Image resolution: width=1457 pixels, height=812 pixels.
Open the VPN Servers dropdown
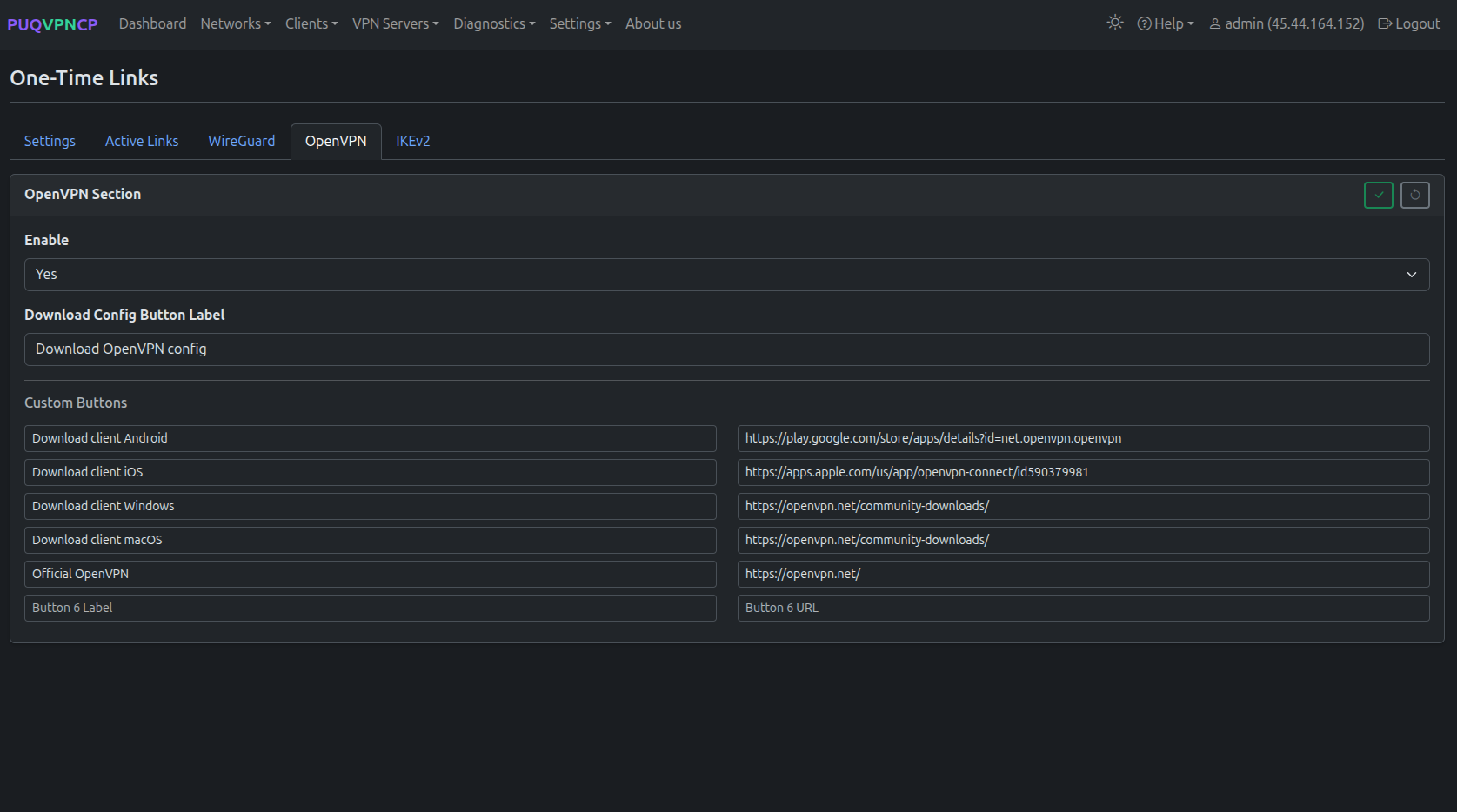tap(396, 23)
